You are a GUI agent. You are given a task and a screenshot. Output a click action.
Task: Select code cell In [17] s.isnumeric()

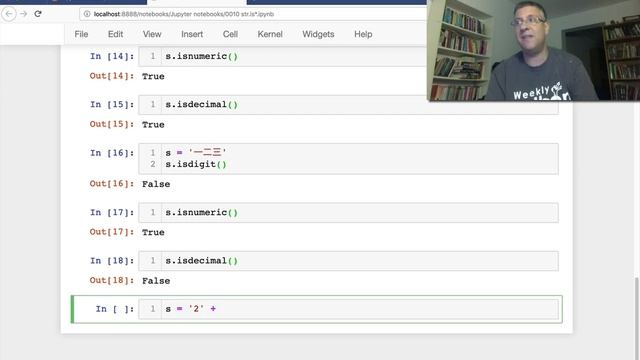click(x=348, y=213)
